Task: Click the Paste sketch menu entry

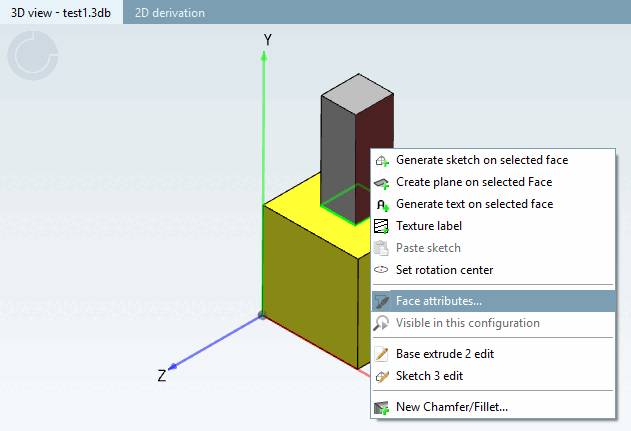Action: [493, 248]
